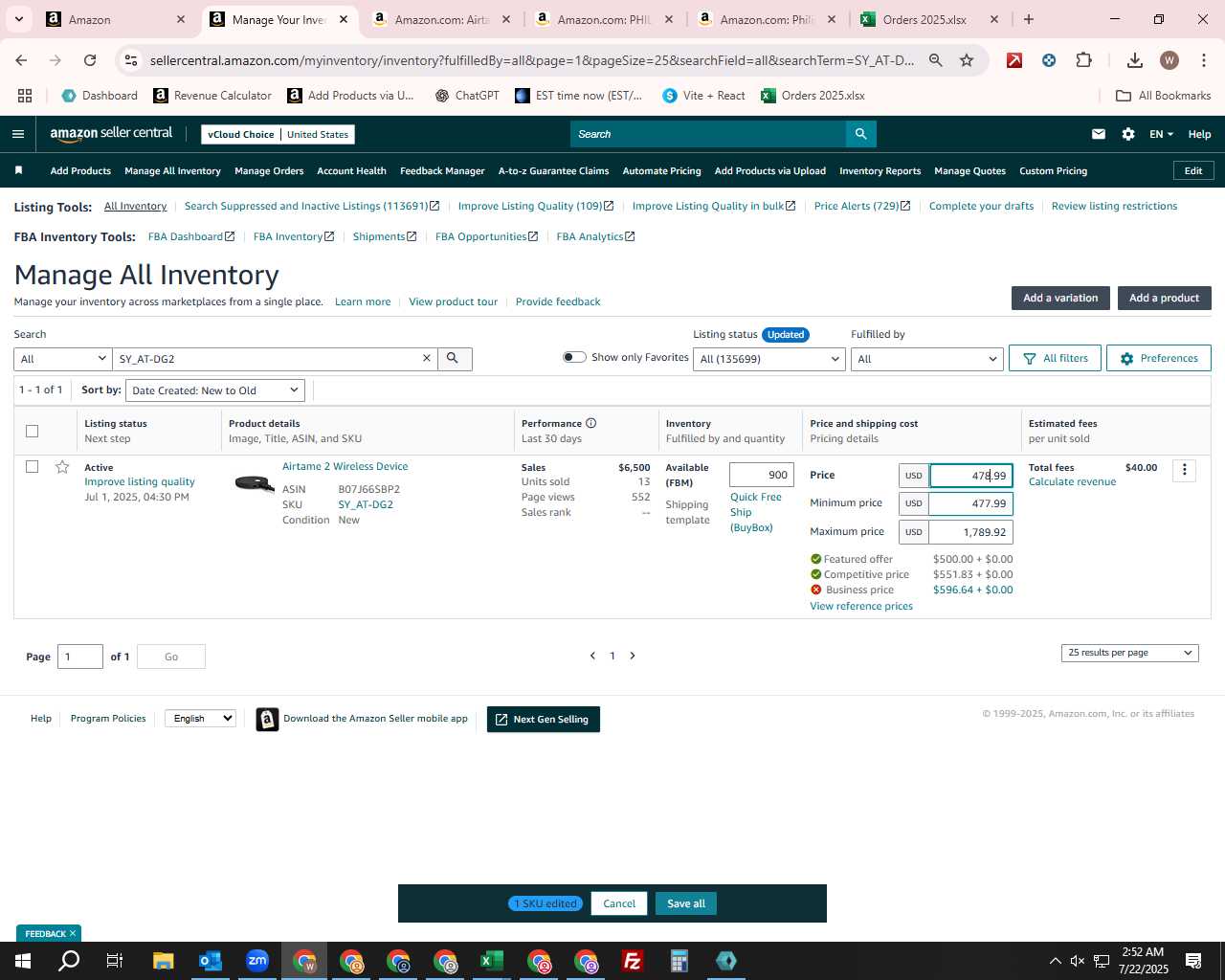Open Outlook from the taskbar

pos(211,961)
